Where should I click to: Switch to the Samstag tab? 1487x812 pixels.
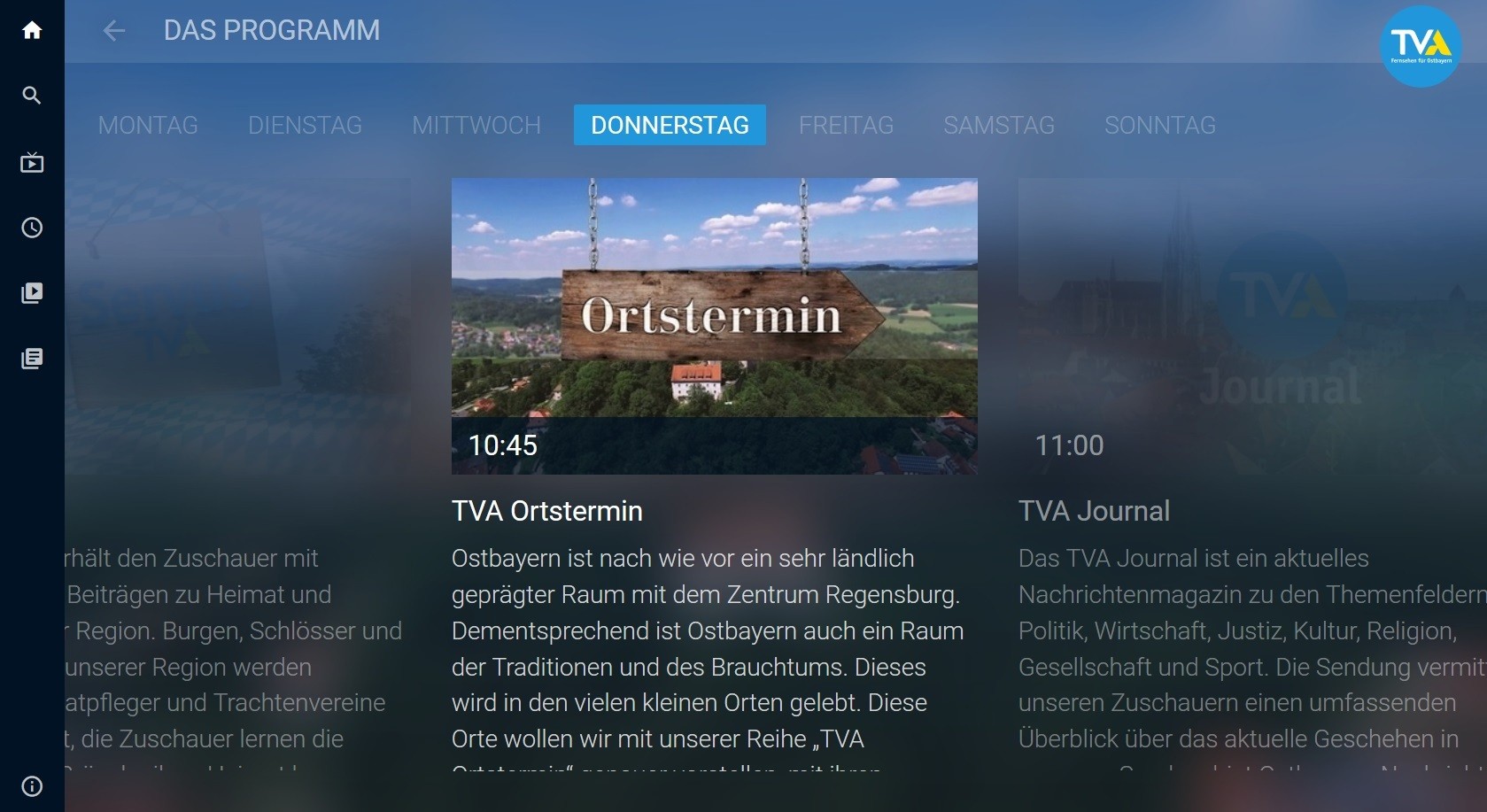999,125
